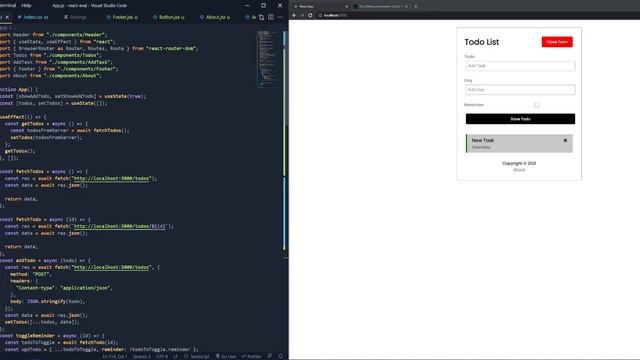
Task: Click JavaScript language mode in status bar
Action: click(x=196, y=356)
